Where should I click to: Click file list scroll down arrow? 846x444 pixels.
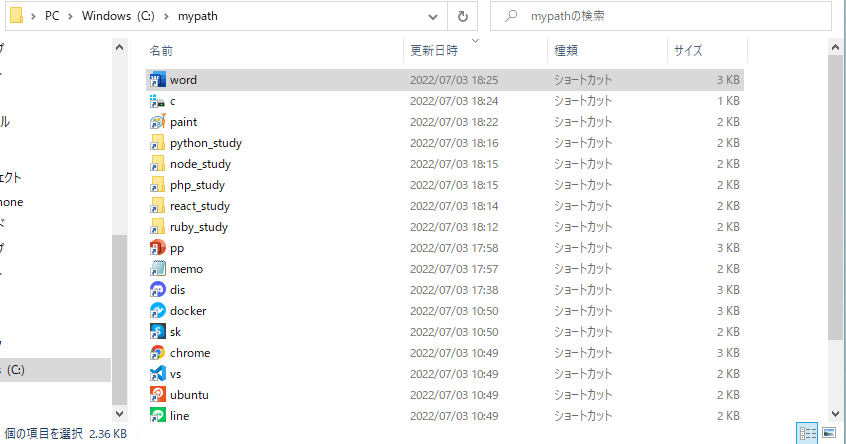(835, 414)
